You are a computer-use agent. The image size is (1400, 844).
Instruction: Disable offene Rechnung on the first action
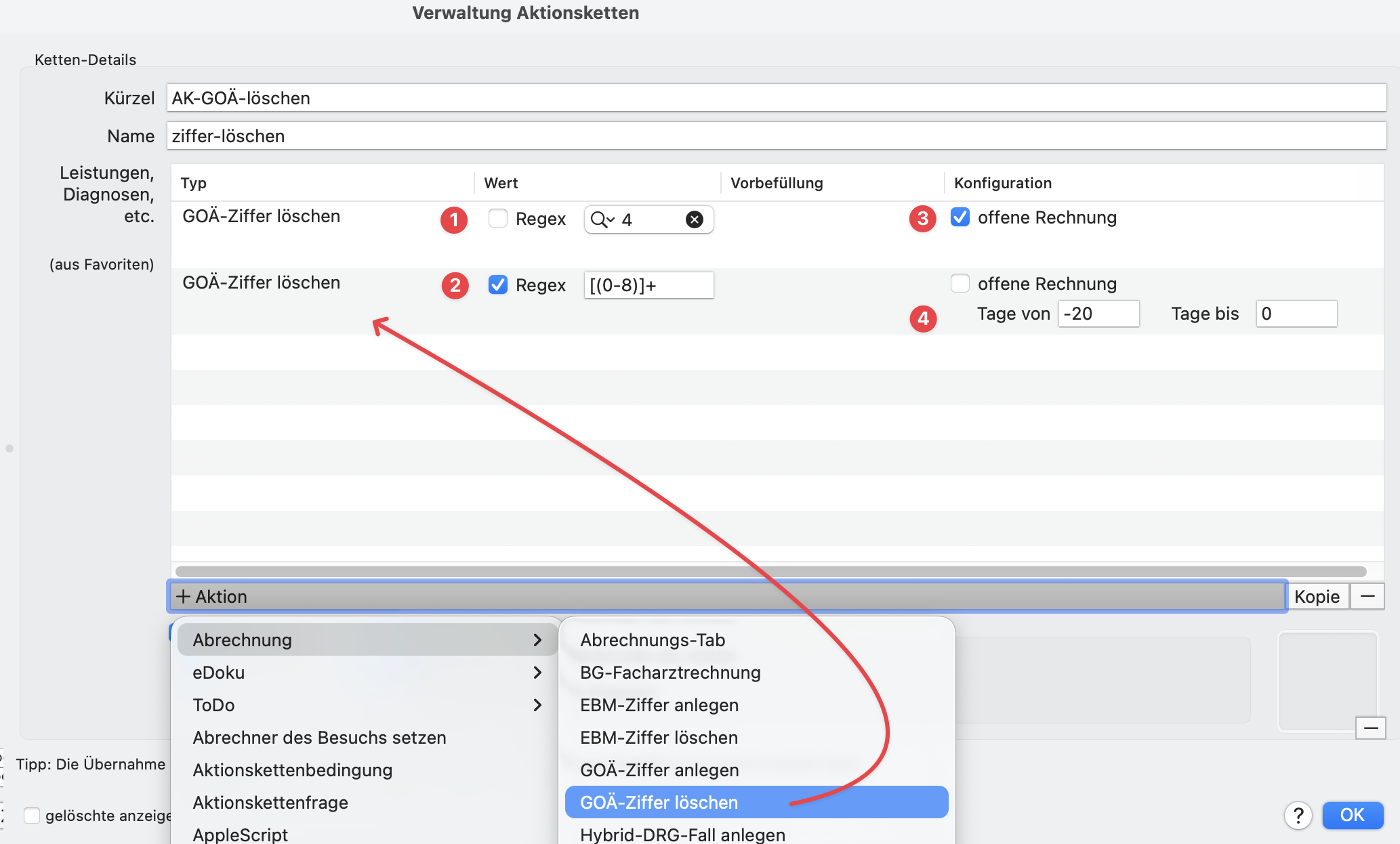pos(960,217)
